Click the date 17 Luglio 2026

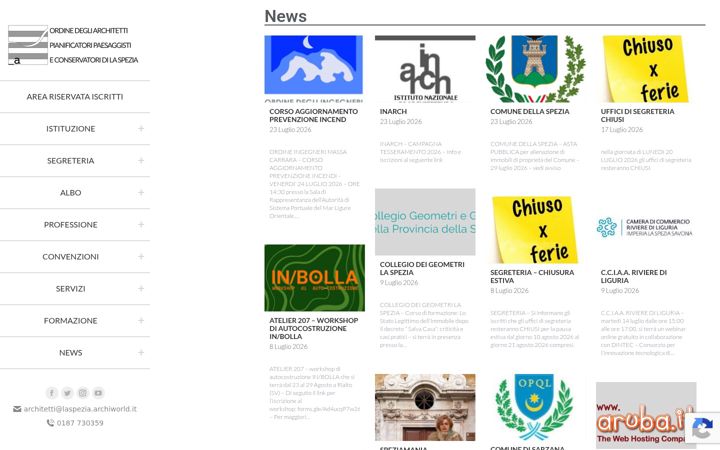(x=622, y=129)
